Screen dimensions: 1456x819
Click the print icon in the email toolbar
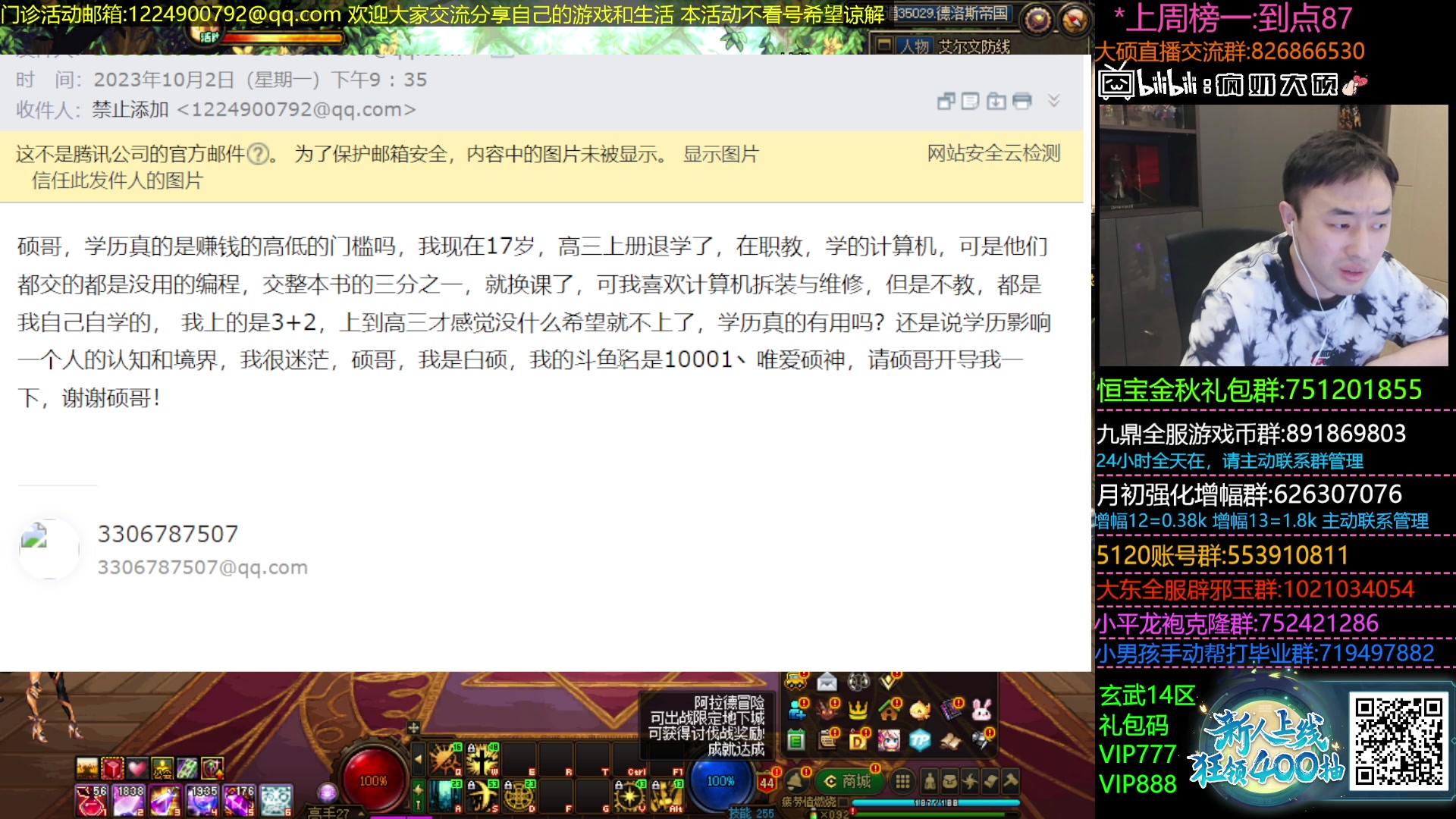[1022, 101]
